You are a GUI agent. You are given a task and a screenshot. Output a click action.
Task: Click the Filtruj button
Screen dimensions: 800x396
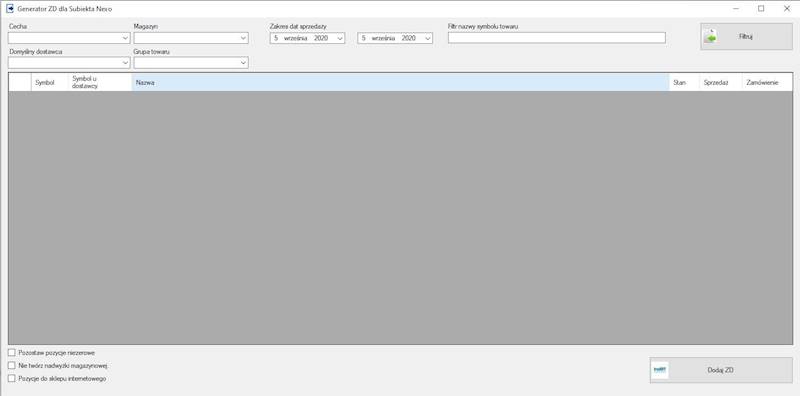(x=746, y=37)
